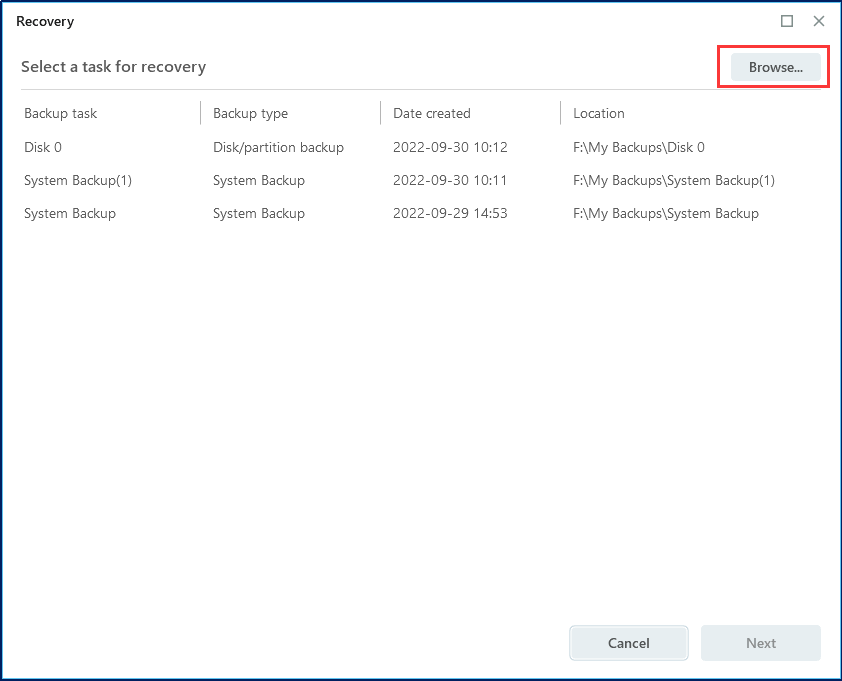Pick the backup dated 2022-09-29 14:53
The image size is (842, 681).
(x=450, y=213)
